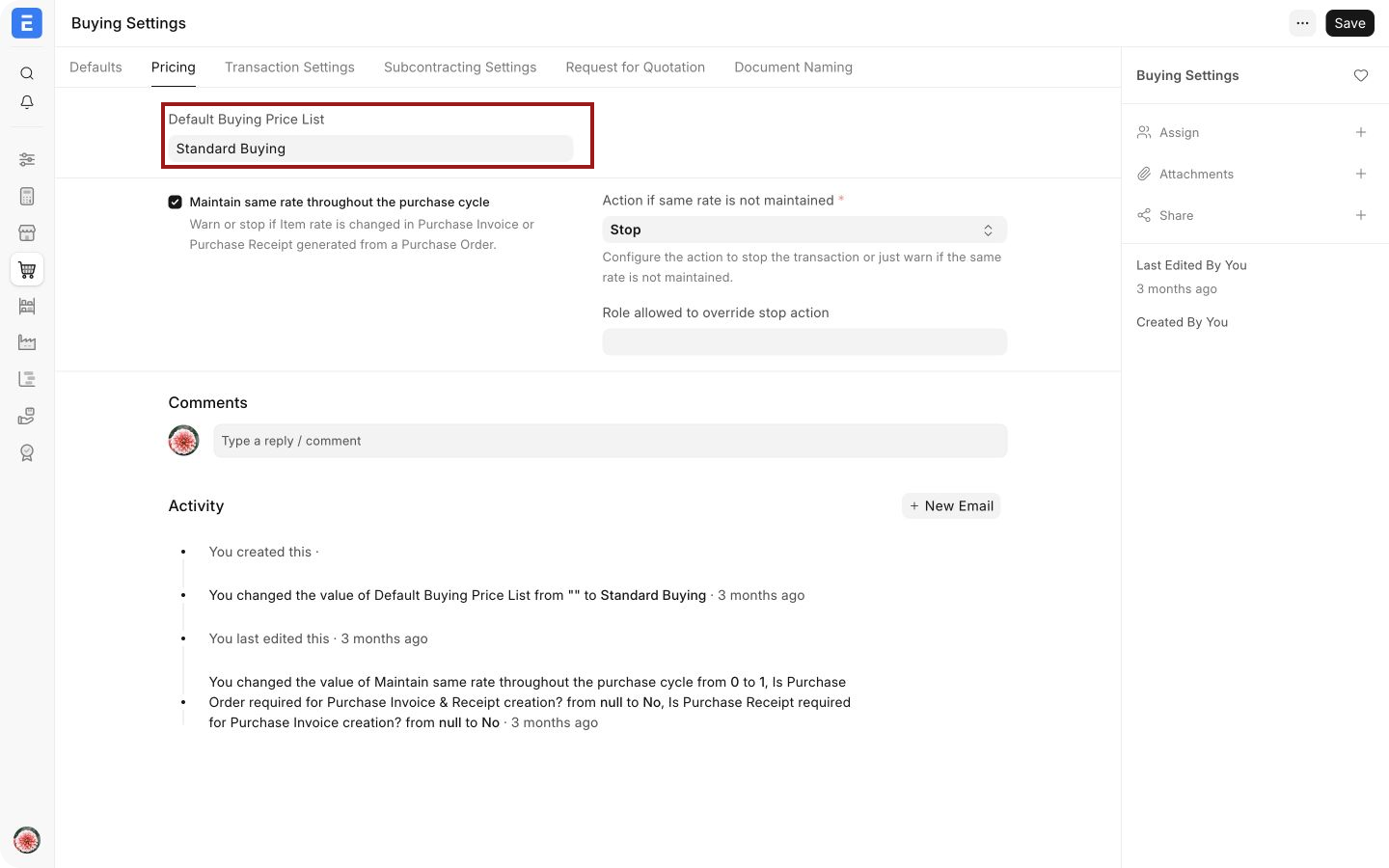Image resolution: width=1389 pixels, height=868 pixels.
Task: Open the Transaction Settings tab
Action: pos(289,68)
